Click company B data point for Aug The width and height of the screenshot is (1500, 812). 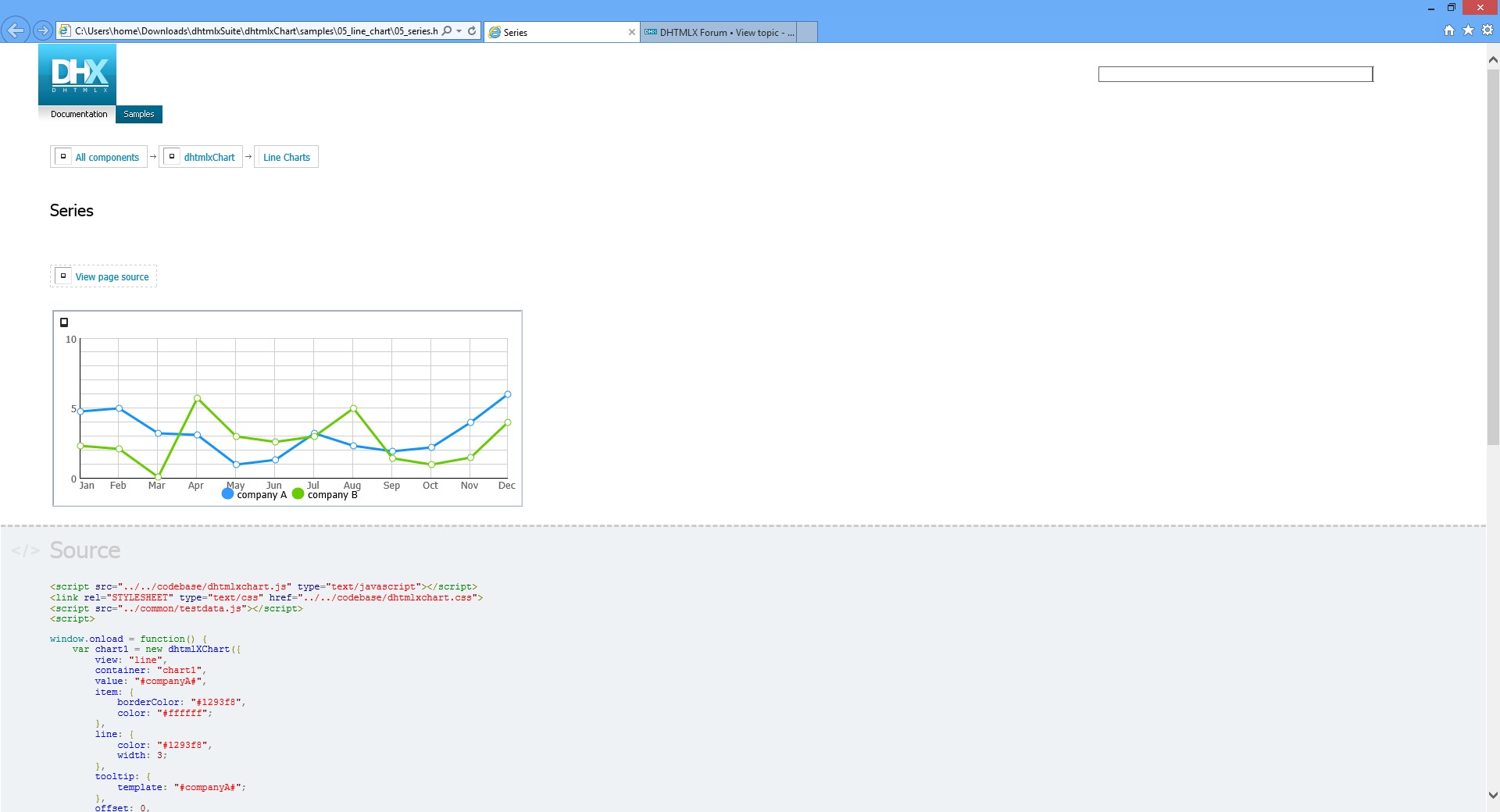pyautogui.click(x=353, y=408)
